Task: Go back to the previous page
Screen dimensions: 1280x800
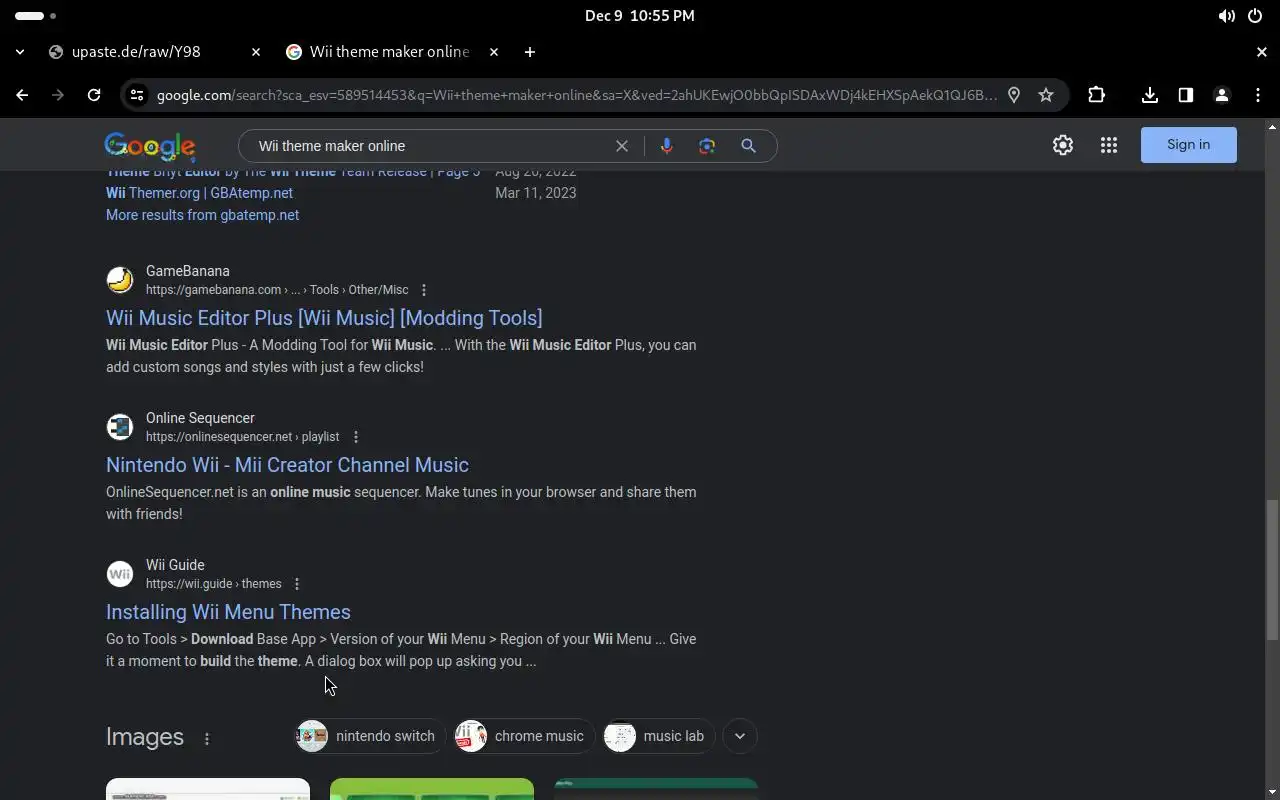Action: pos(22,95)
